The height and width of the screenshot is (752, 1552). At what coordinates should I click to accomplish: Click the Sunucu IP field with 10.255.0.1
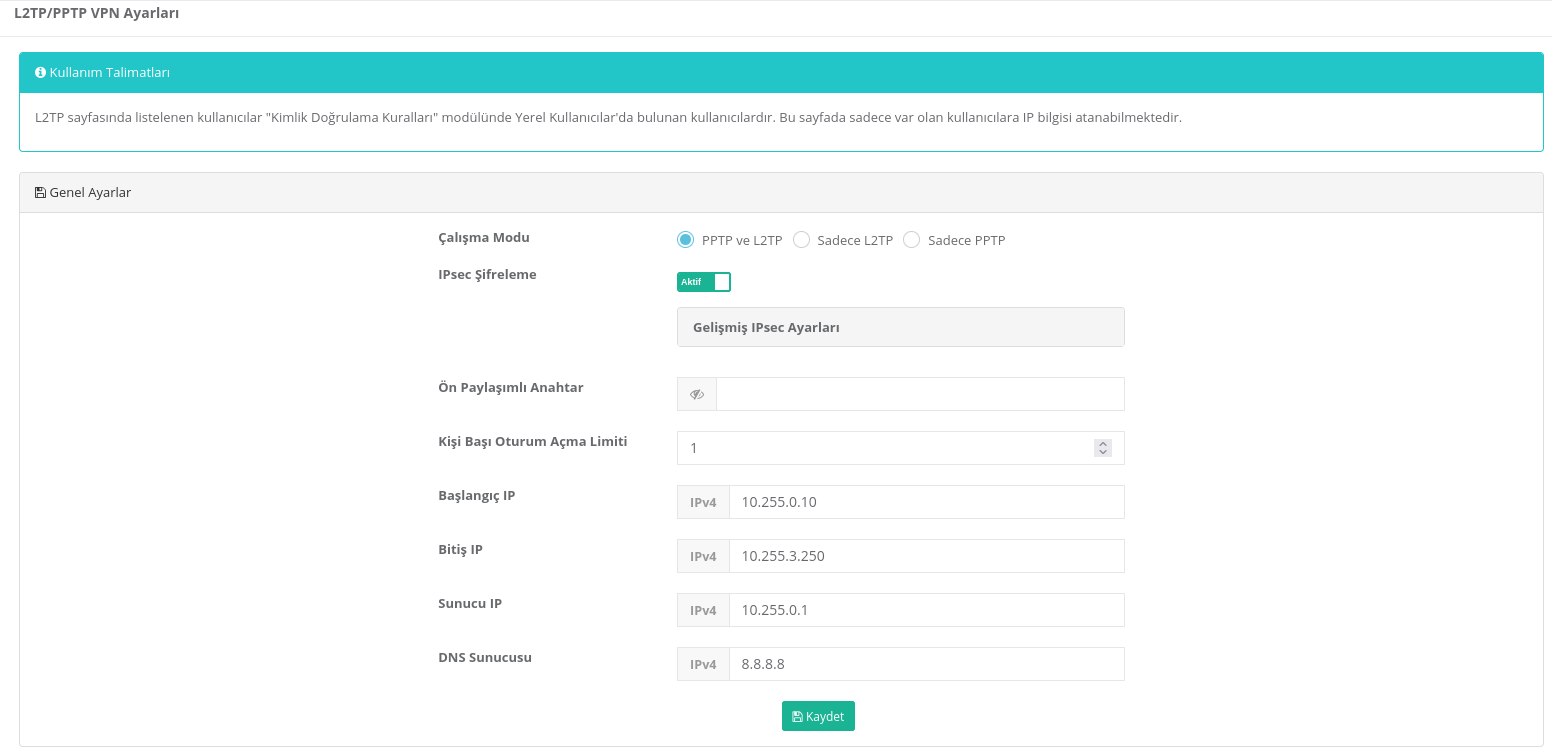[x=927, y=610]
